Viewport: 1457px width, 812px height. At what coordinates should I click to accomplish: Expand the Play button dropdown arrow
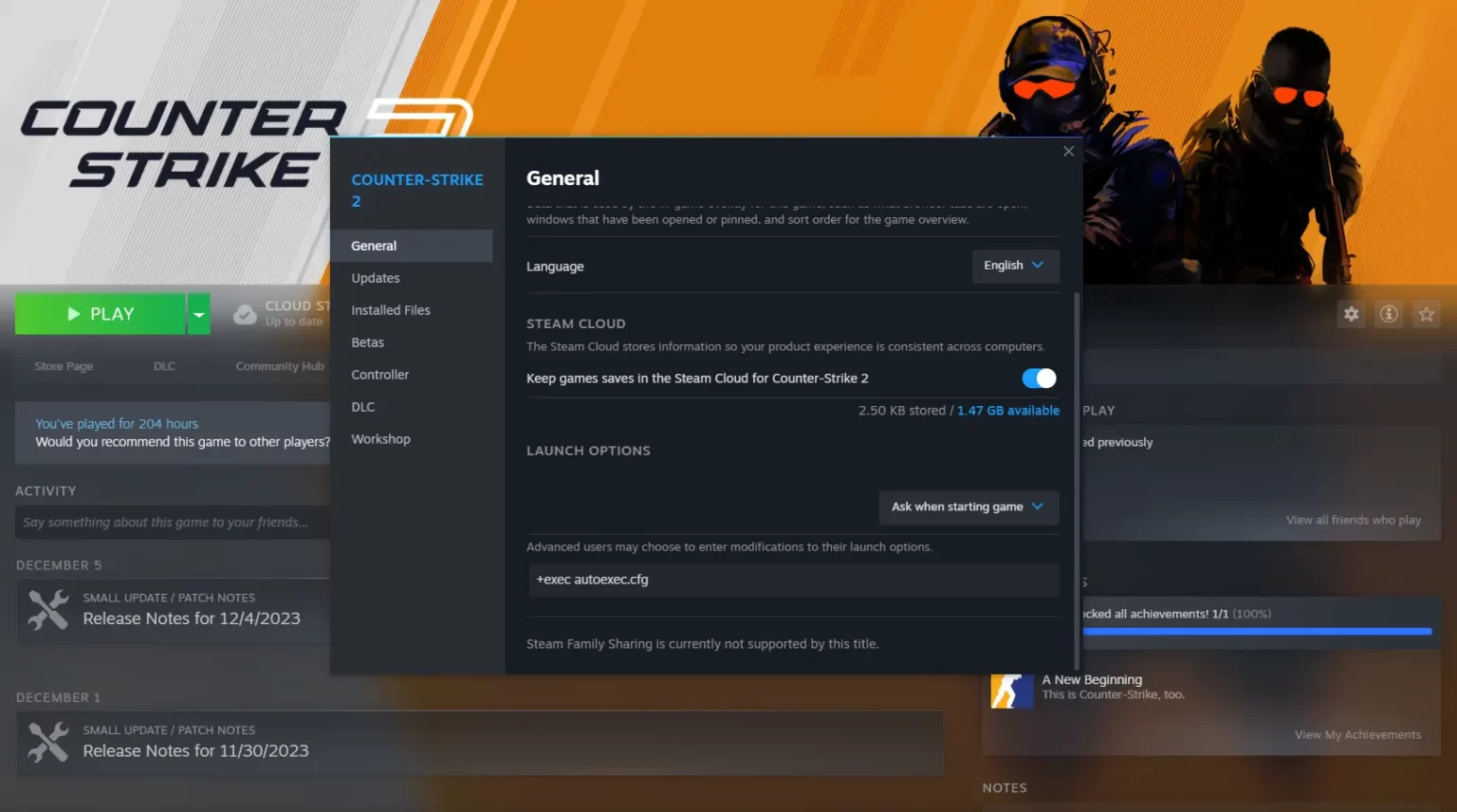198,314
